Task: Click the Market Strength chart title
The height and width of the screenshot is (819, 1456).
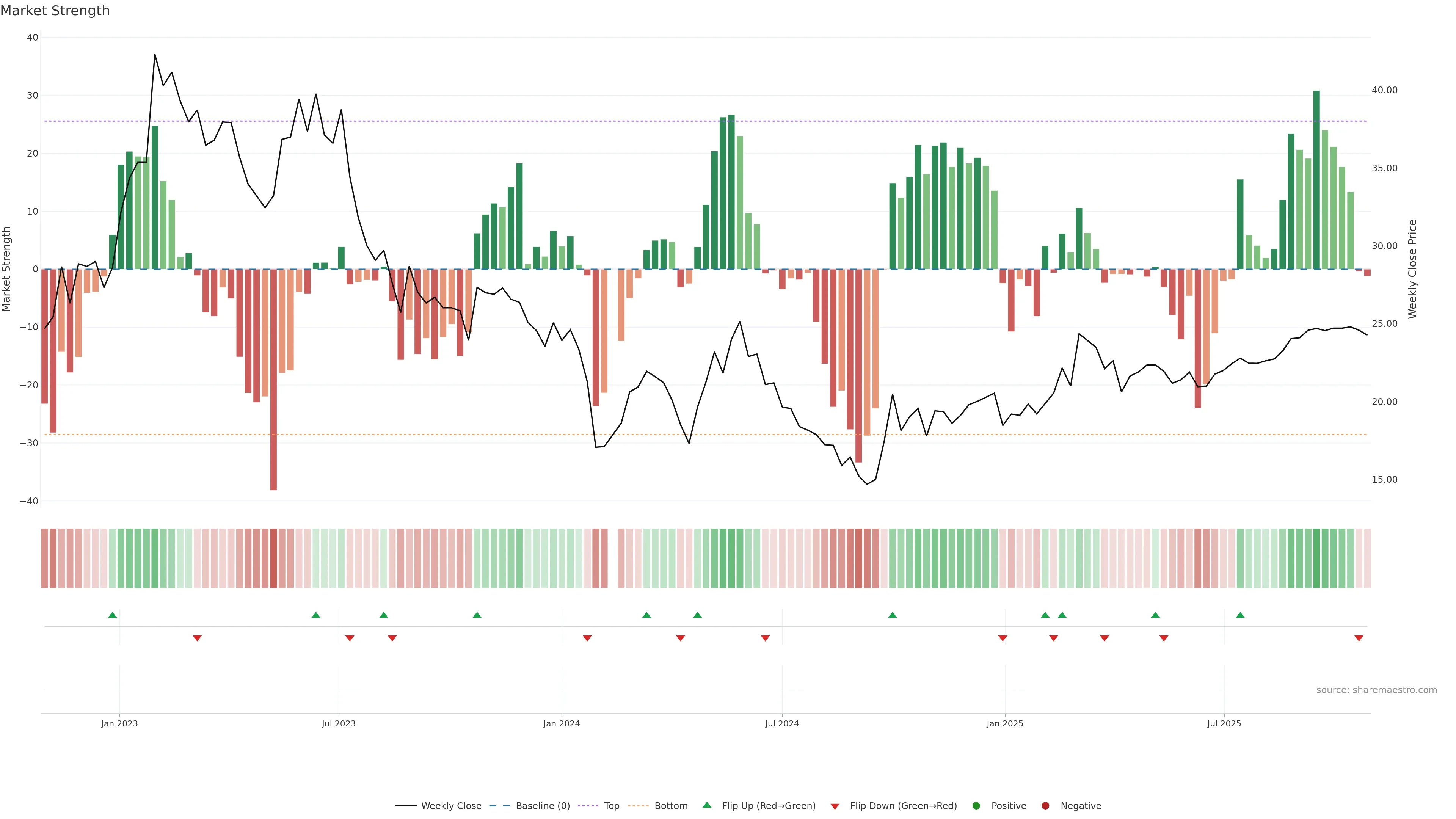Action: (x=55, y=11)
